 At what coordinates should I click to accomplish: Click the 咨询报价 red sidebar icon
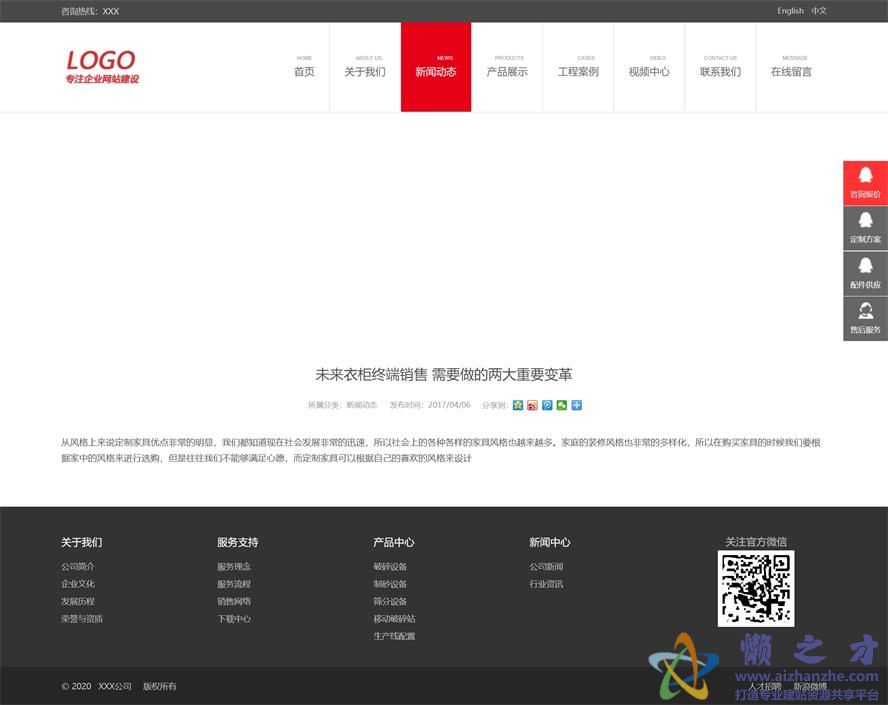tap(865, 183)
